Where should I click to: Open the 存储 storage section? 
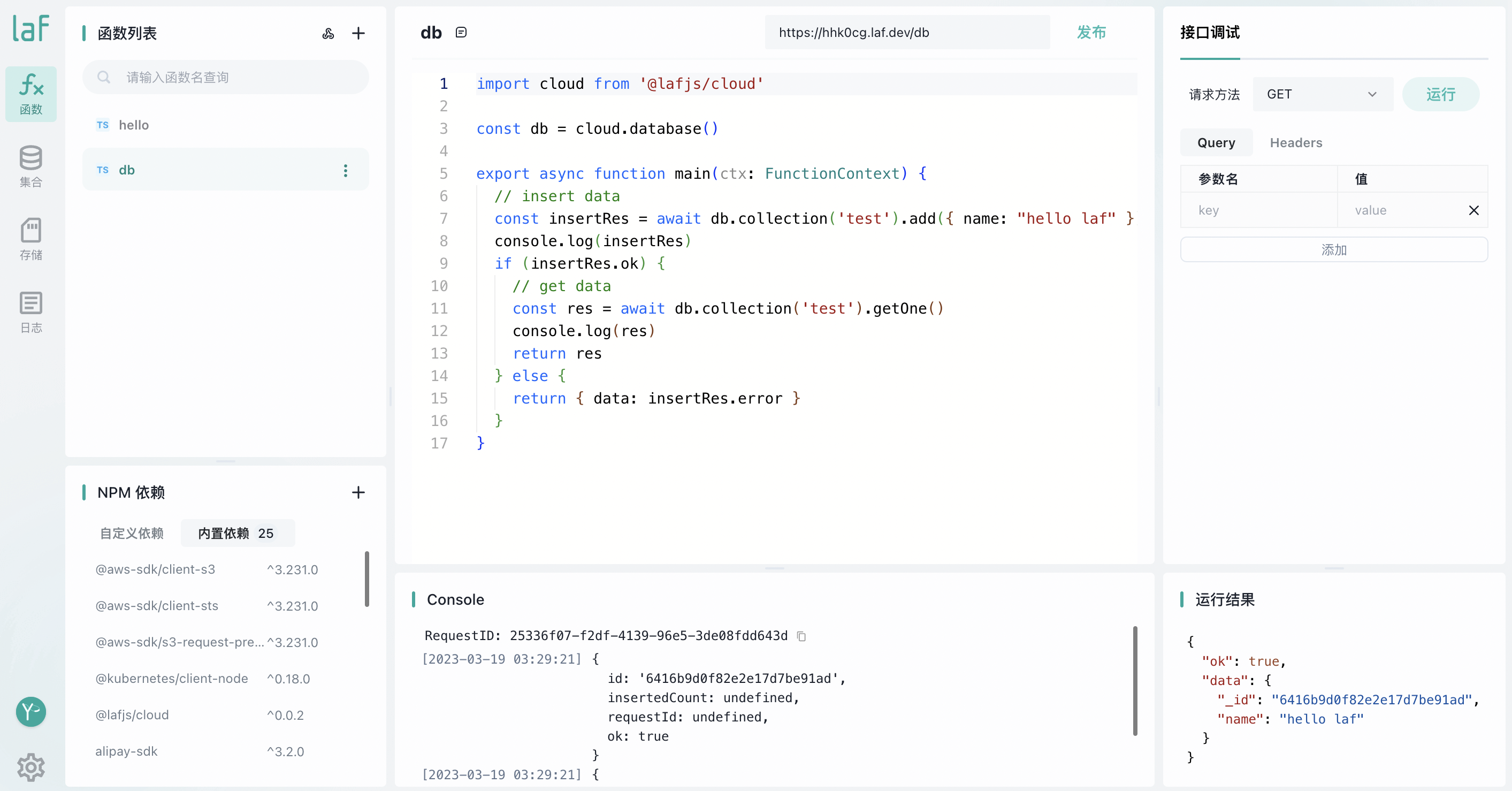[31, 239]
